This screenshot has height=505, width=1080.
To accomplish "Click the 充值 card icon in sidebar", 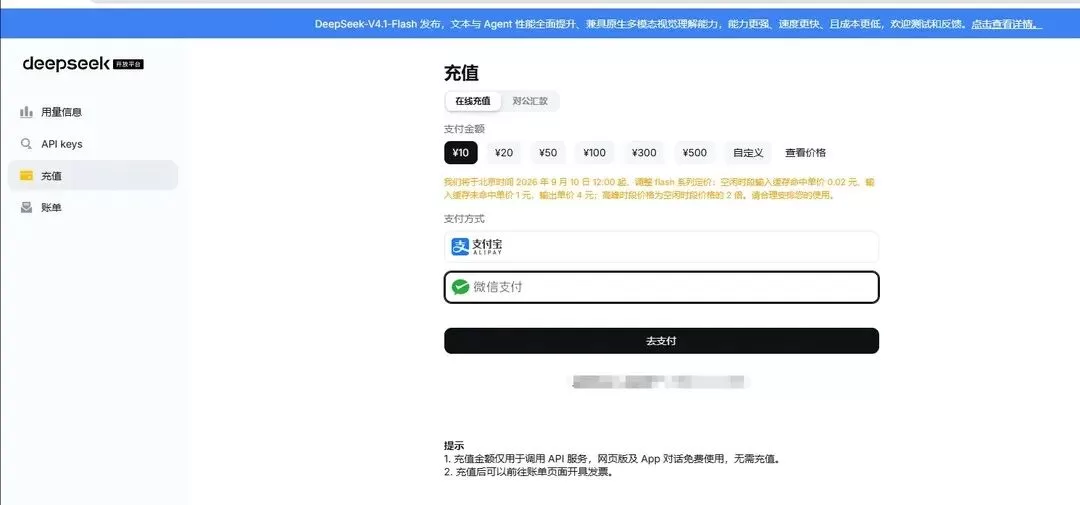I will (27, 176).
